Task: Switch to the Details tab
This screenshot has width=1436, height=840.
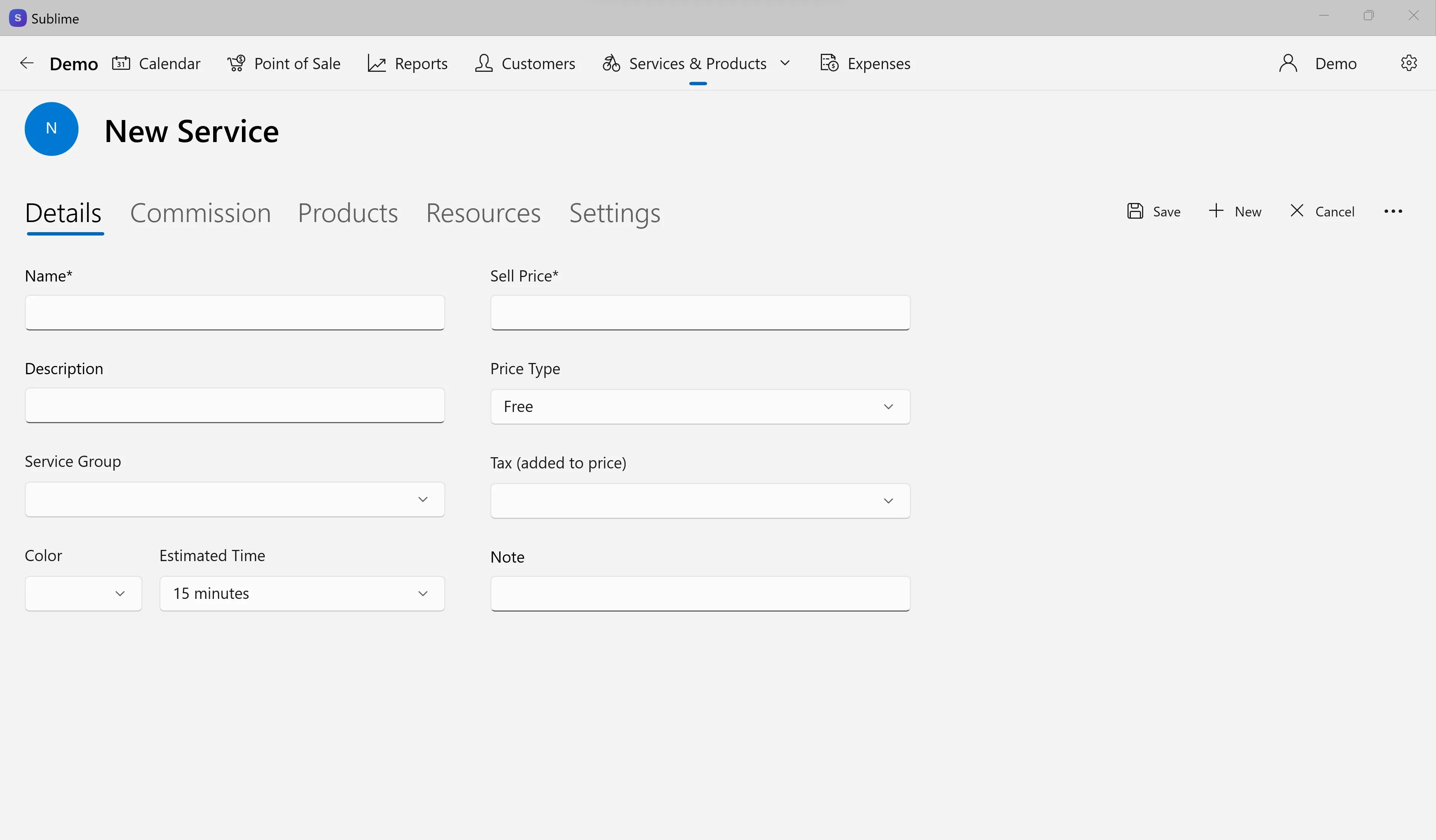Action: pyautogui.click(x=63, y=213)
